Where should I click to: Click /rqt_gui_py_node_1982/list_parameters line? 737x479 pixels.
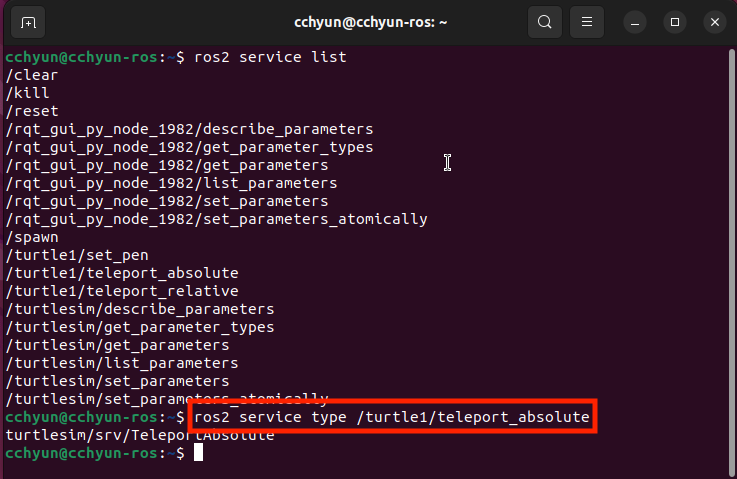[171, 183]
